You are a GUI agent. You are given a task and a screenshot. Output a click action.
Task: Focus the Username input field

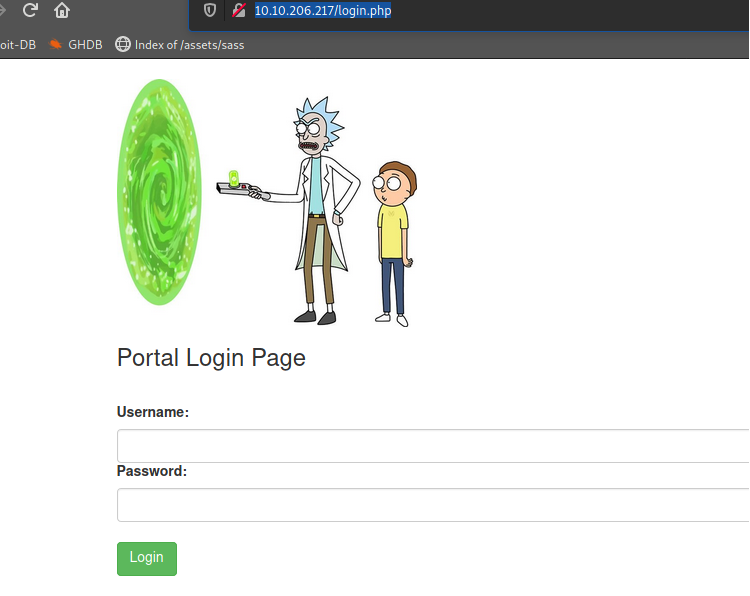coord(433,446)
